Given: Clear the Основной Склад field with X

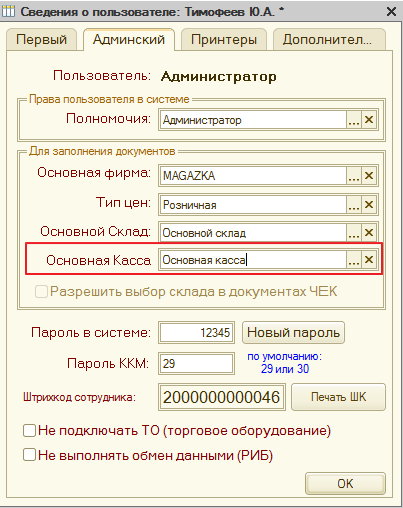Looking at the screenshot, I should (369, 232).
